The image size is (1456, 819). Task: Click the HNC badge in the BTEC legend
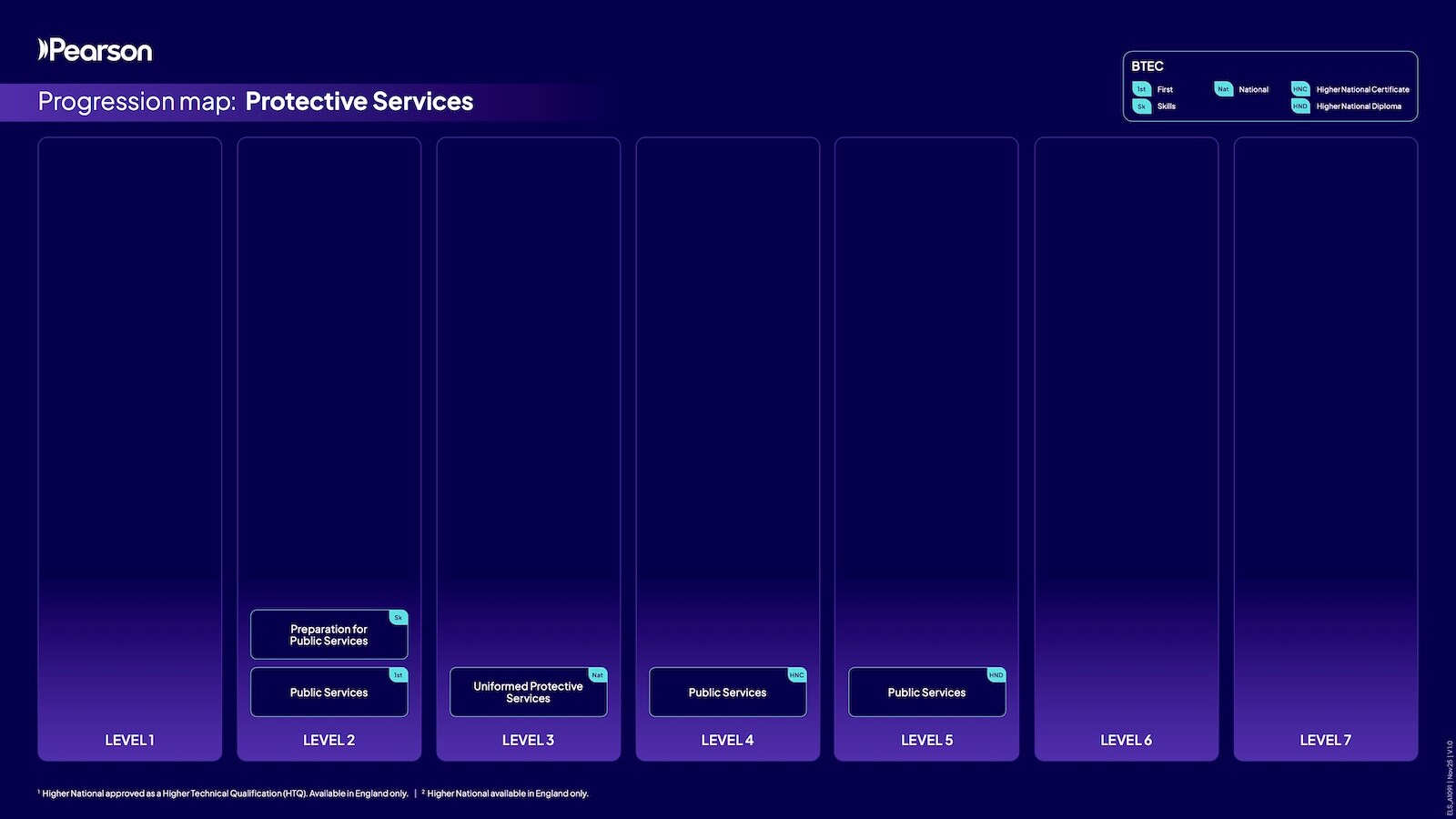(1299, 89)
